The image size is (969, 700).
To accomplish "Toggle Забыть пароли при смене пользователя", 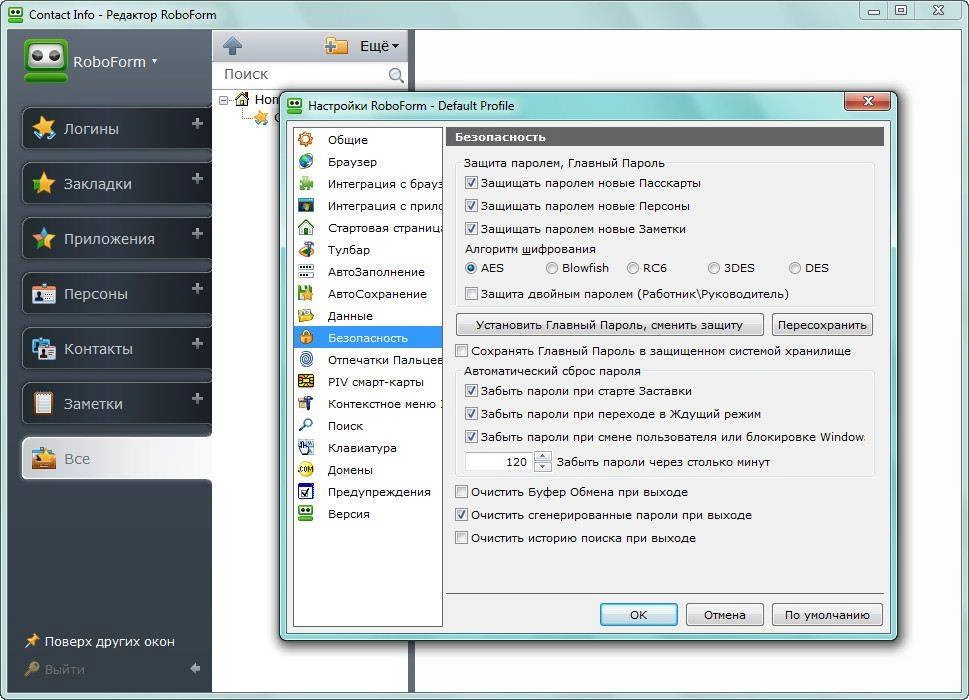I will pyautogui.click(x=471, y=437).
